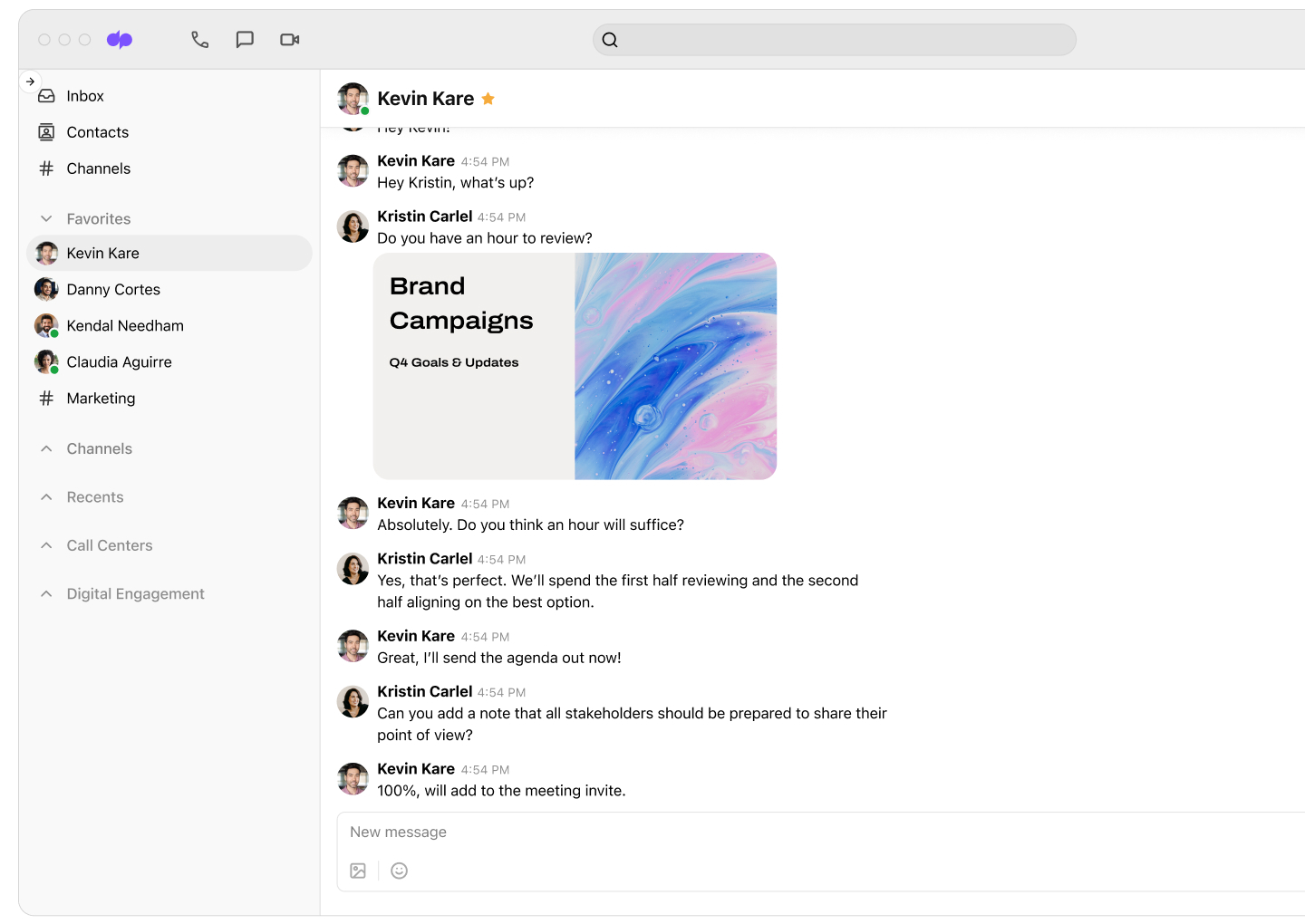
Task: Open the Inbox from the sidebar
Action: (x=84, y=95)
